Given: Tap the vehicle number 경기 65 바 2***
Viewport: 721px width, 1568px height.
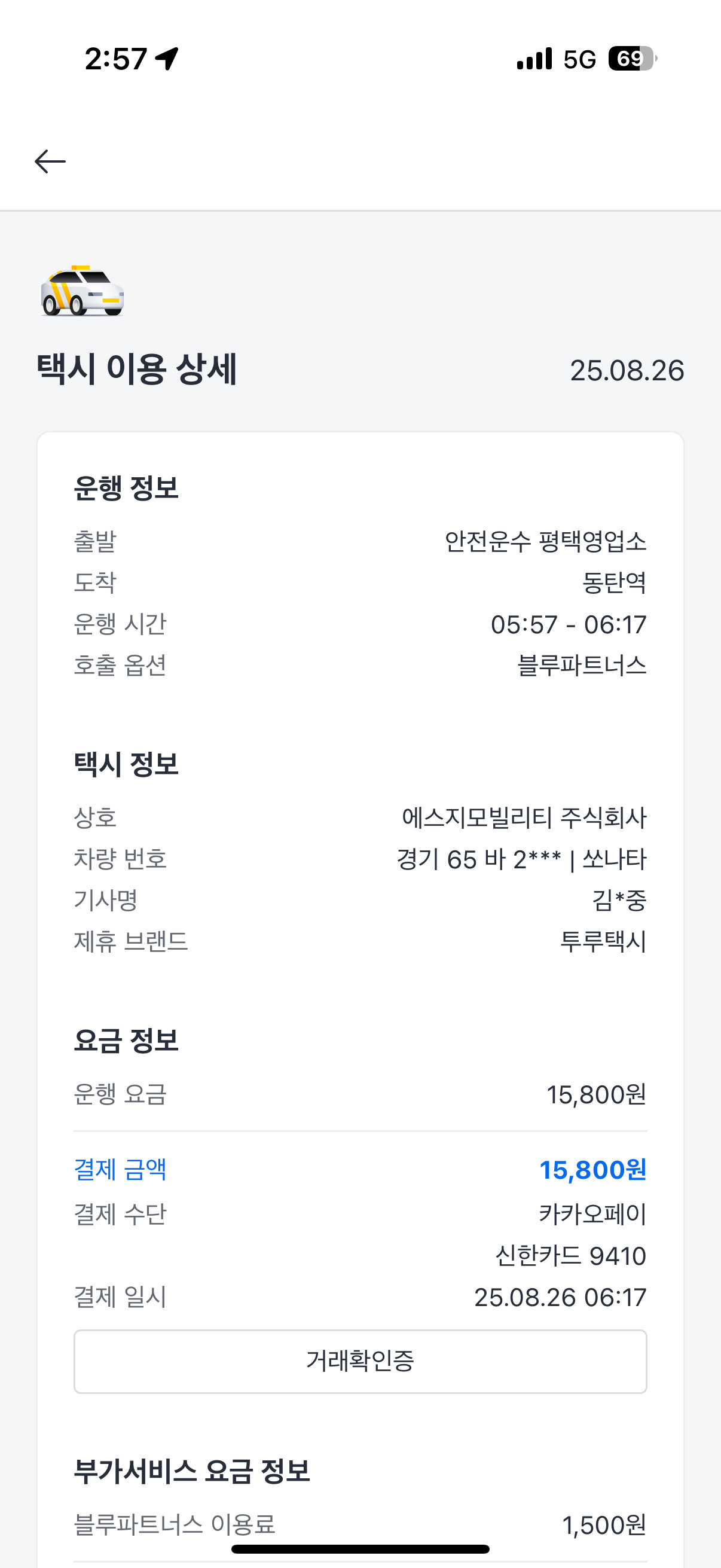Looking at the screenshot, I should (479, 859).
